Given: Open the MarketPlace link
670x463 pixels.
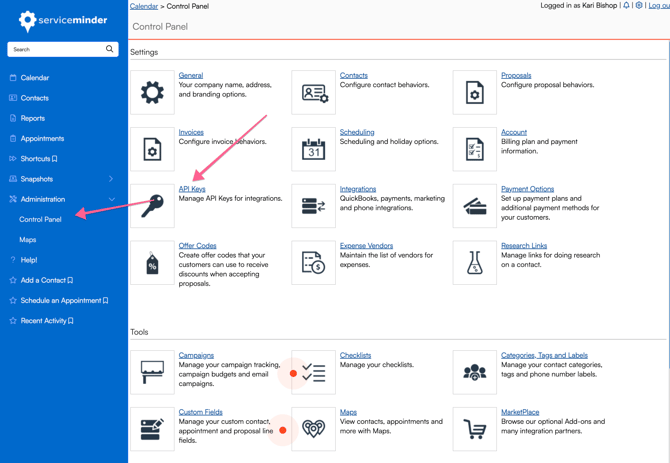Looking at the screenshot, I should (x=520, y=412).
